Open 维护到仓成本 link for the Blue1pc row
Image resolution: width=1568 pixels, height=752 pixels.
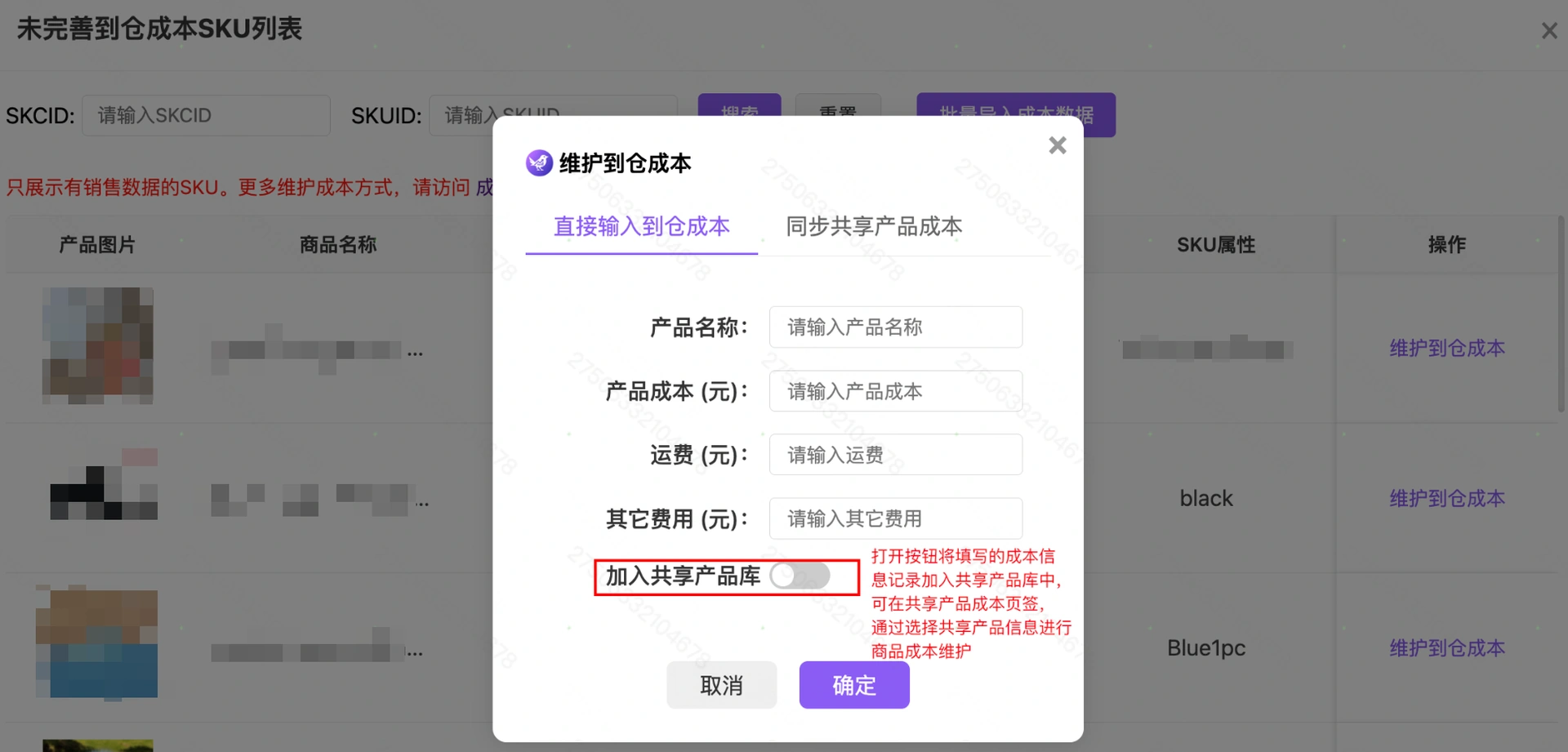(x=1446, y=648)
